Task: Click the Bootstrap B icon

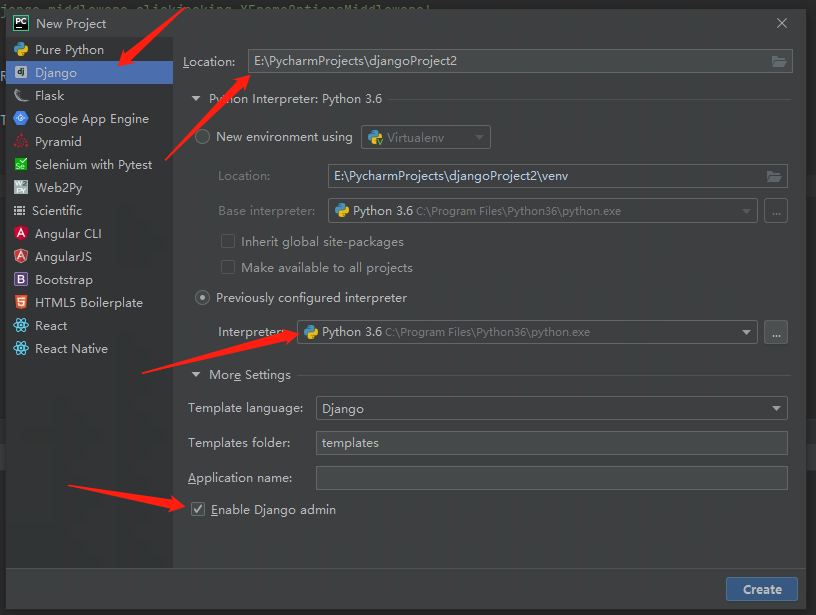Action: (x=21, y=279)
